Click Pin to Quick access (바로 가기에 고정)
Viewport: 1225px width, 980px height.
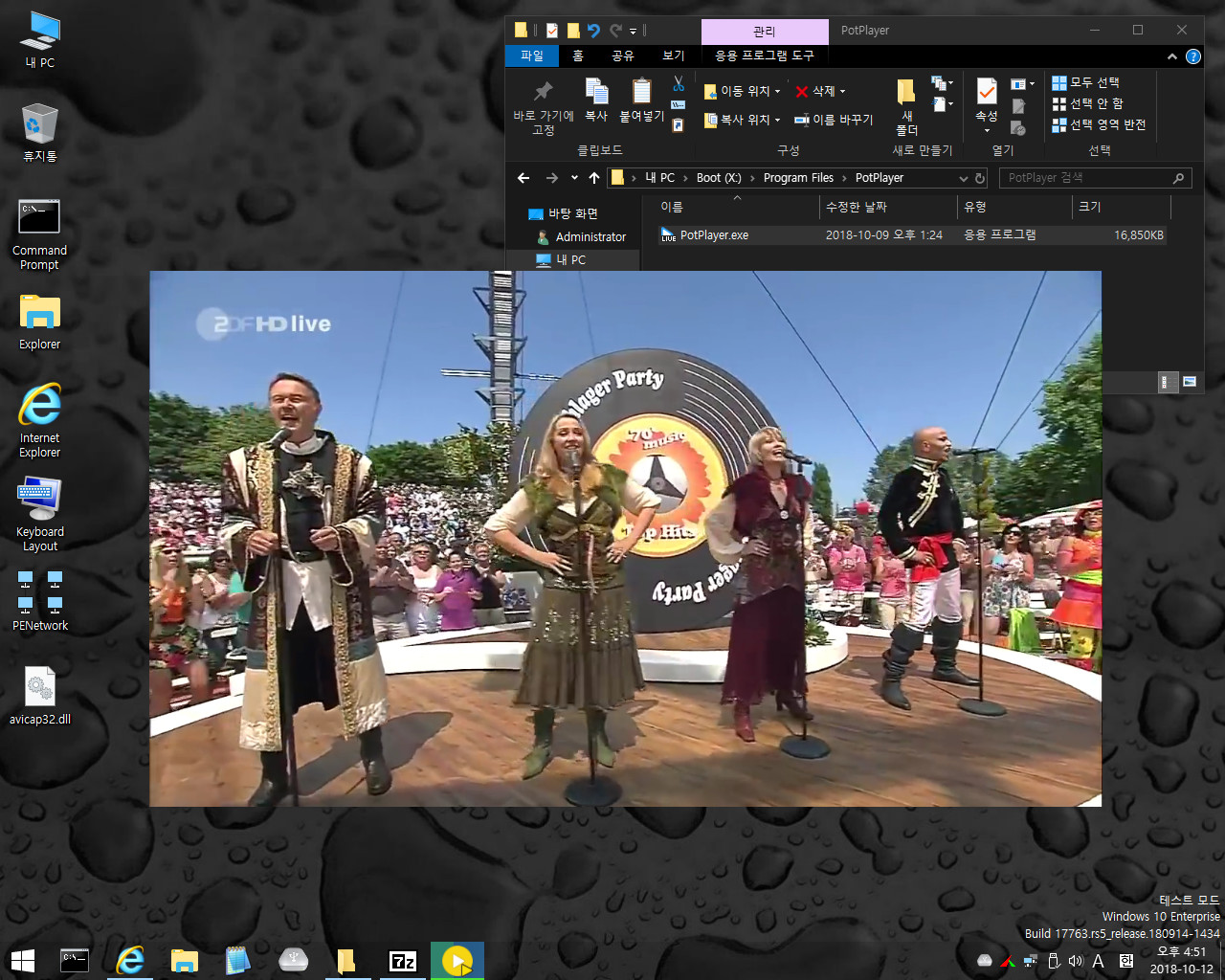[x=544, y=107]
